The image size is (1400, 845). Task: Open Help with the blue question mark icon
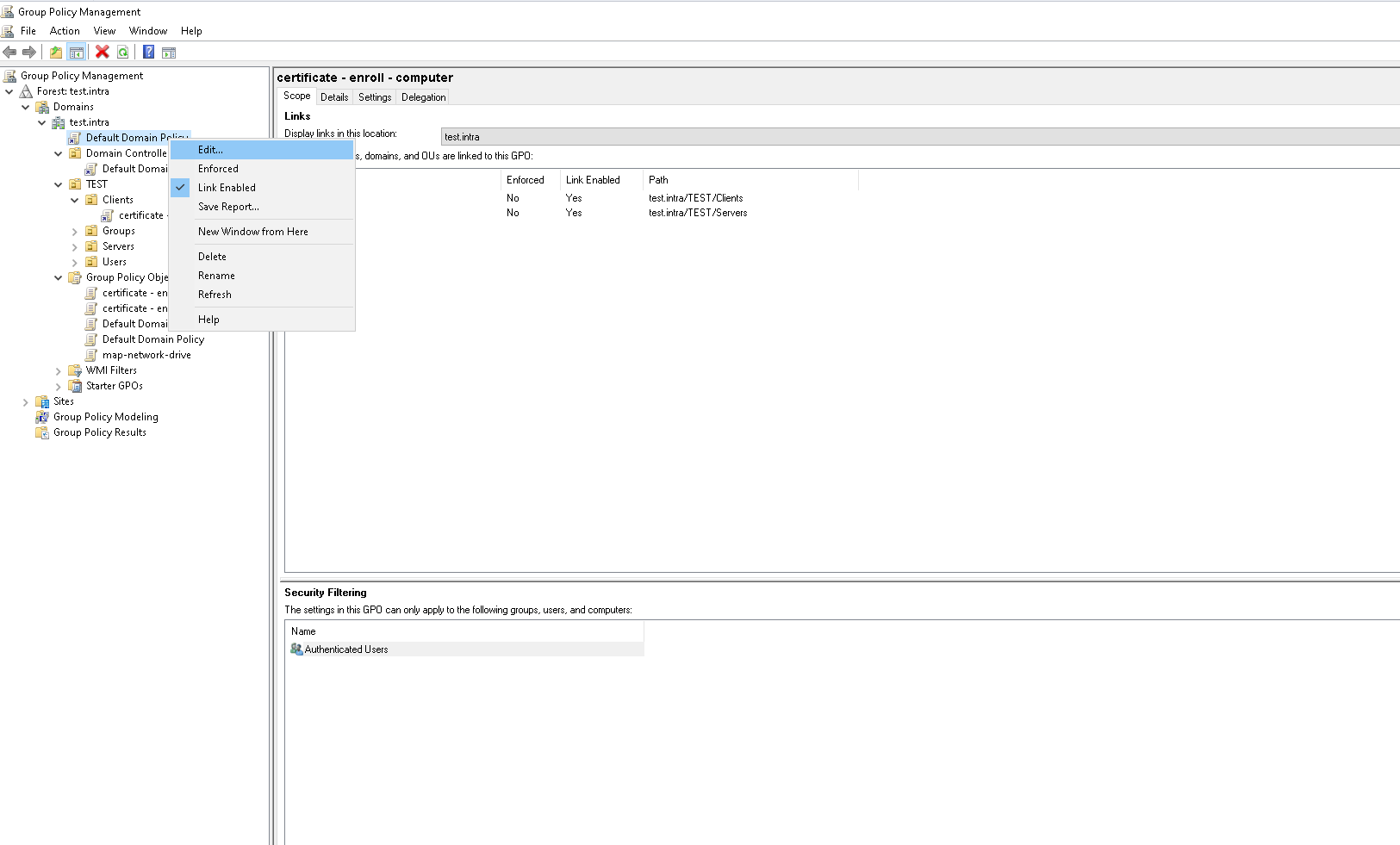[148, 52]
